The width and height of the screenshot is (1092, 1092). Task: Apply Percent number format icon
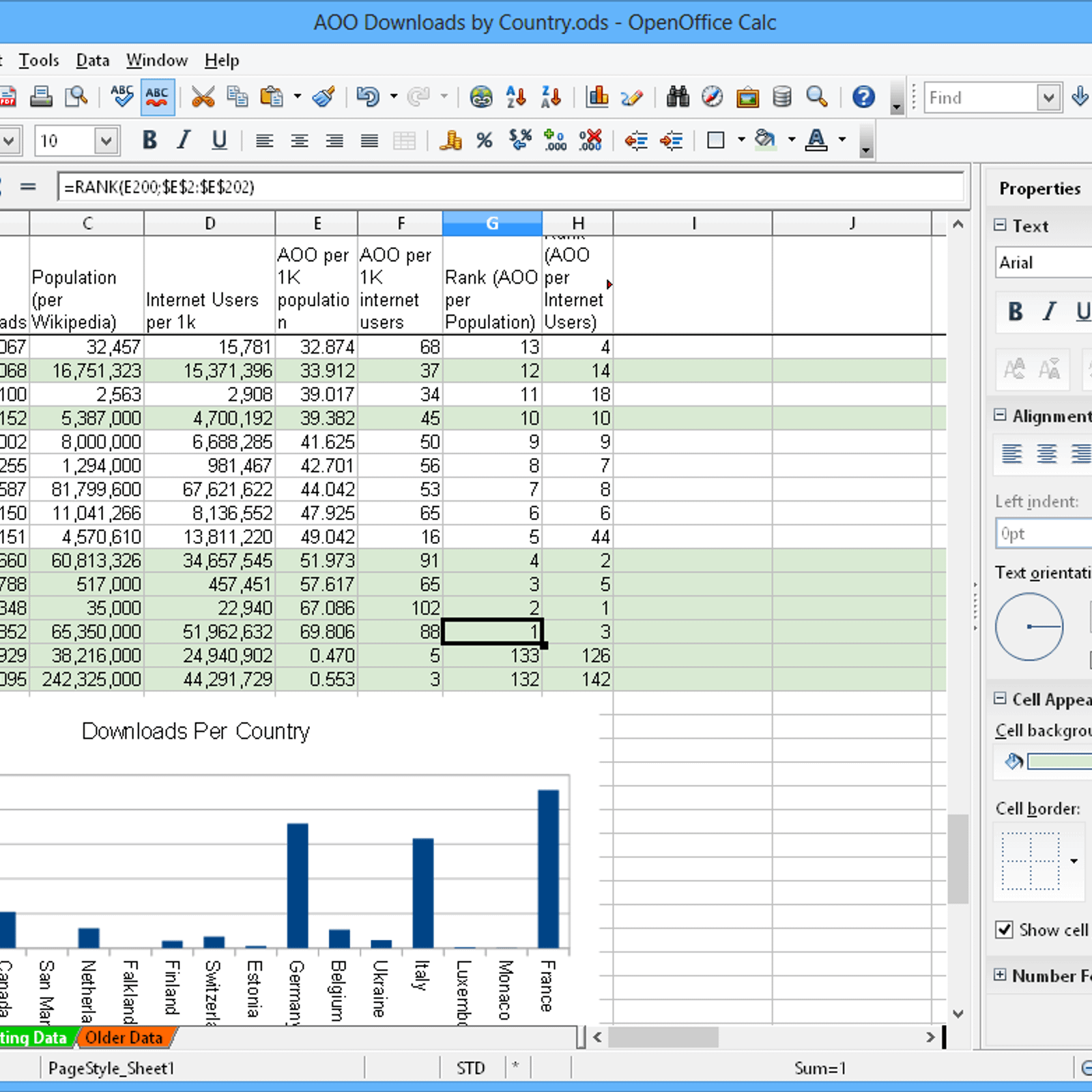click(x=485, y=141)
